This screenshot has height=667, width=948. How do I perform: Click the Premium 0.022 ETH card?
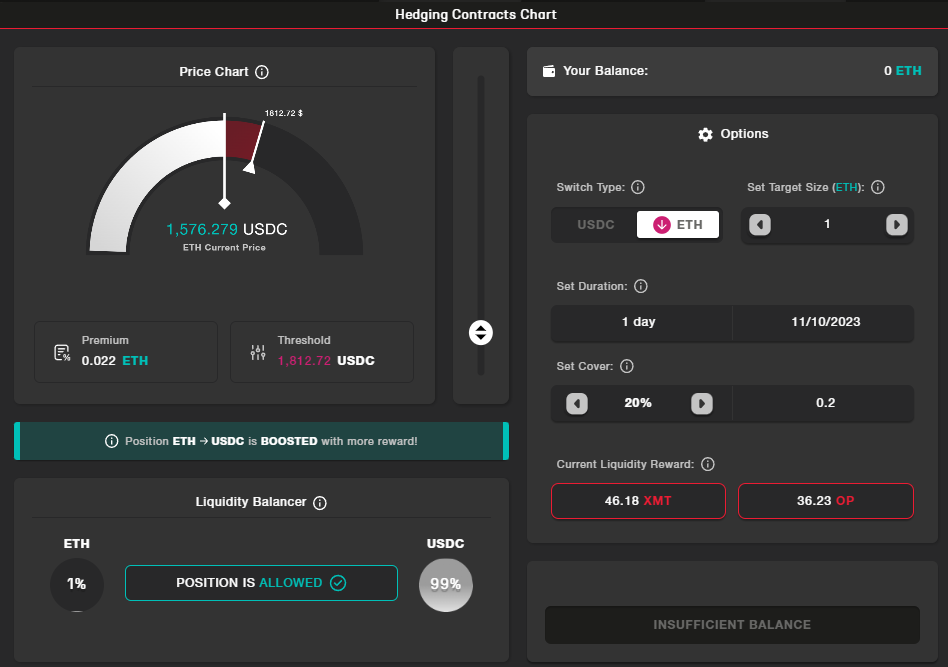[x=126, y=352]
